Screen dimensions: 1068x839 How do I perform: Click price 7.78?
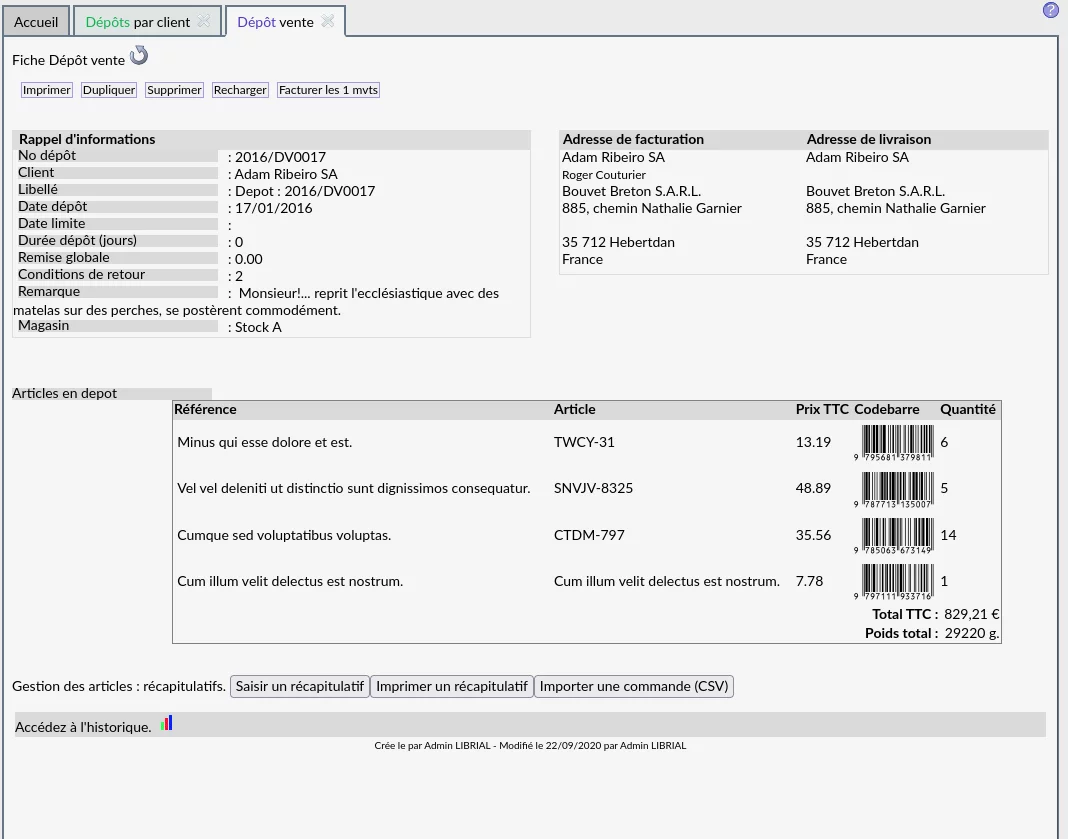tap(809, 582)
